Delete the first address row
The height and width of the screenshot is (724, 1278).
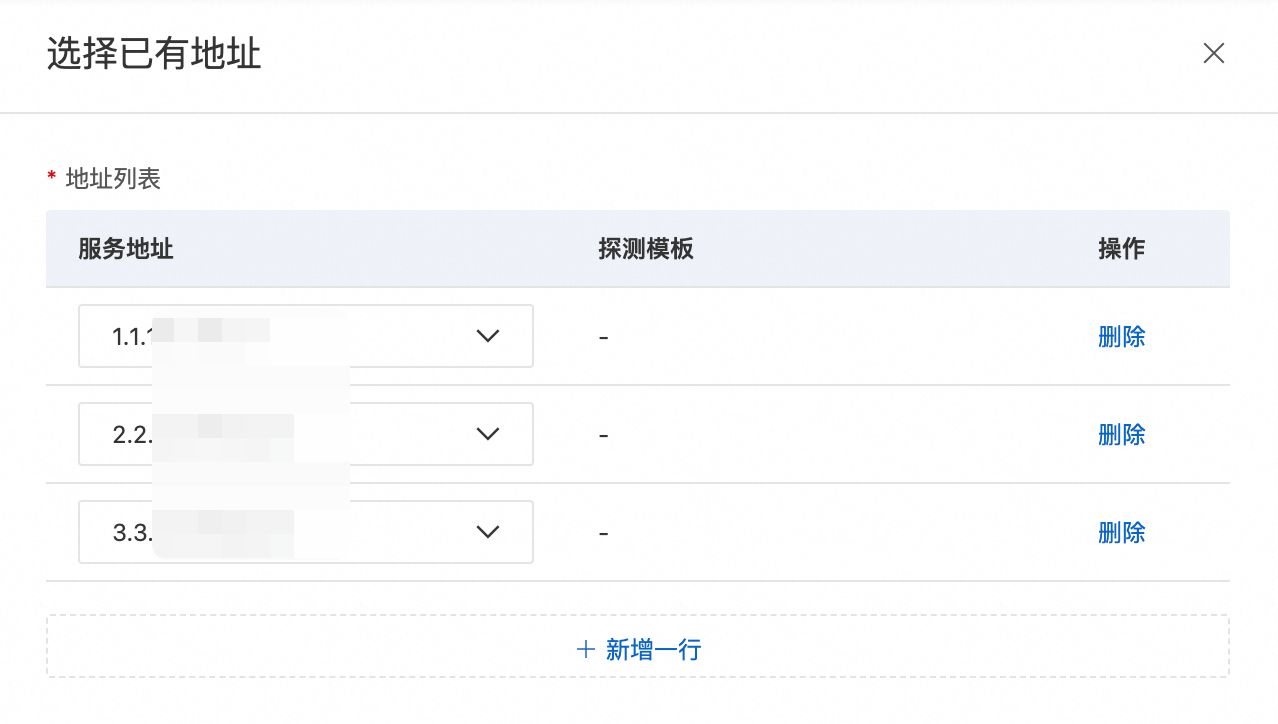(1121, 336)
